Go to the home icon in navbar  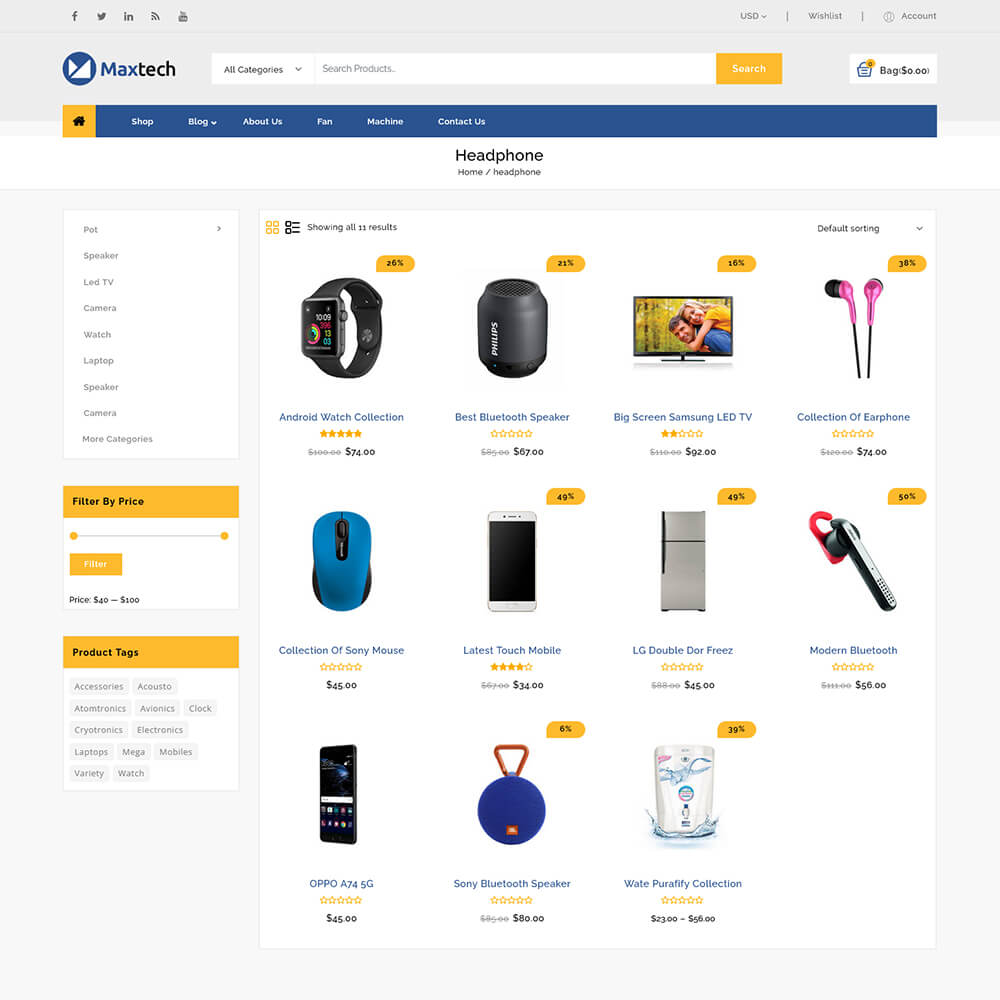click(79, 121)
